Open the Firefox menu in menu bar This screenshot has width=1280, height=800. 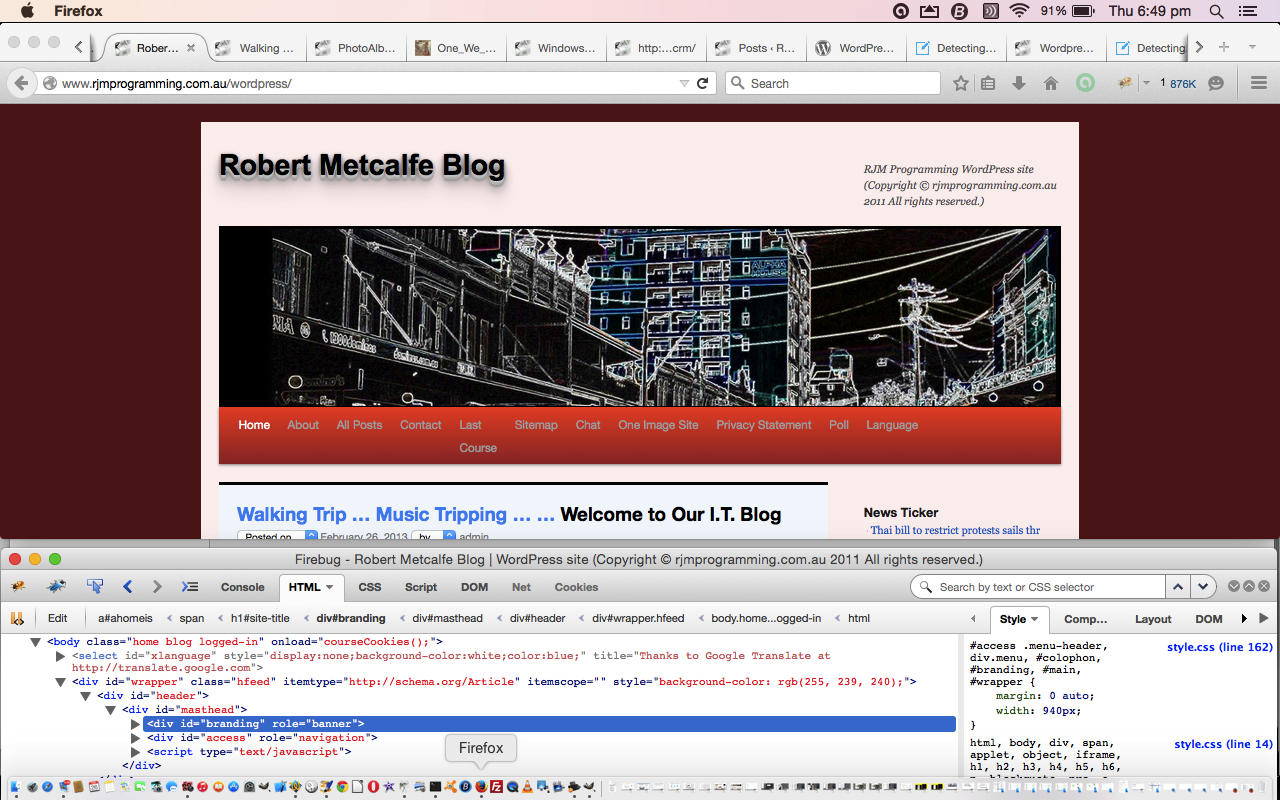[77, 11]
